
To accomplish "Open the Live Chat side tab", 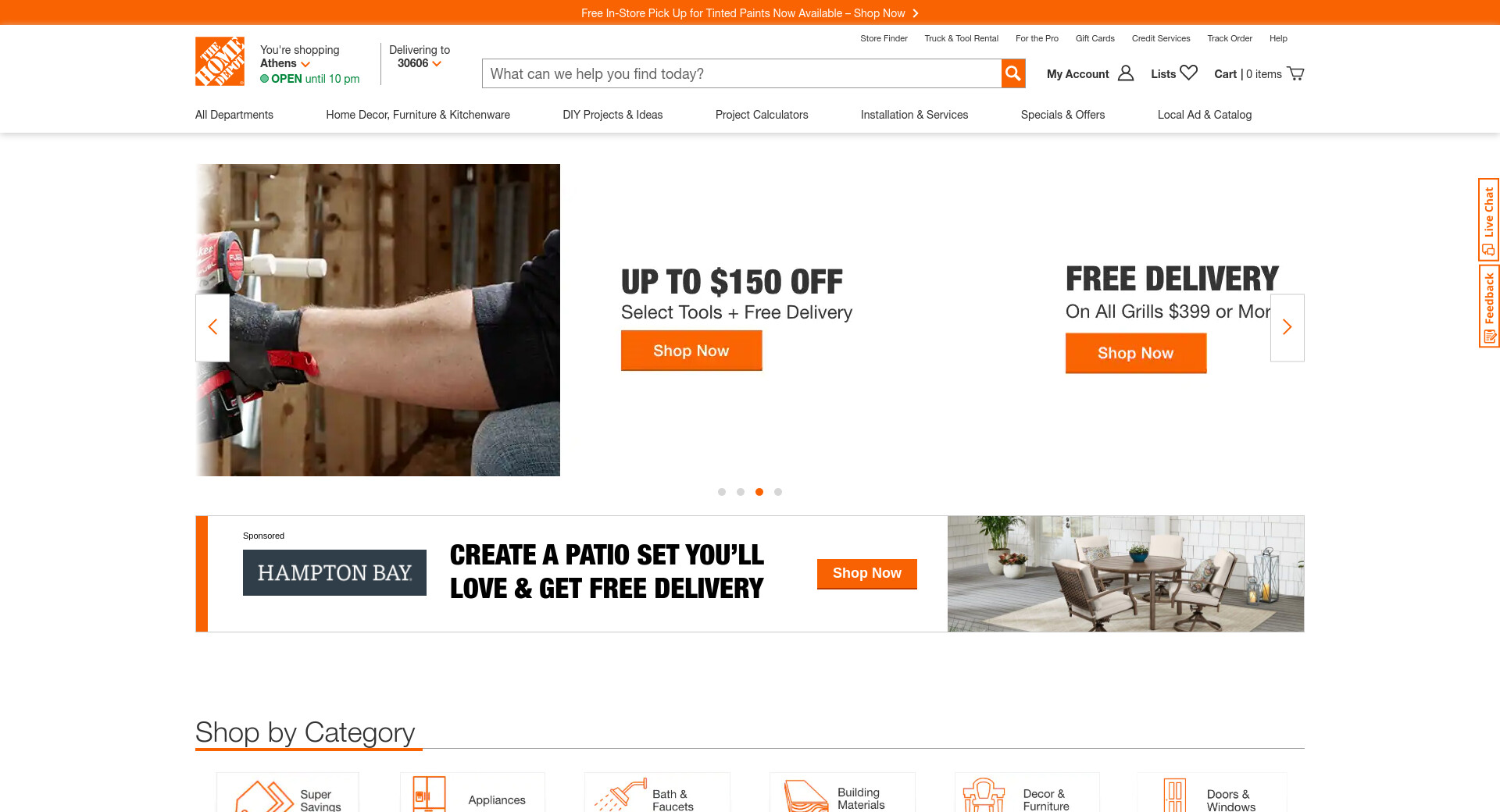I will (x=1488, y=219).
